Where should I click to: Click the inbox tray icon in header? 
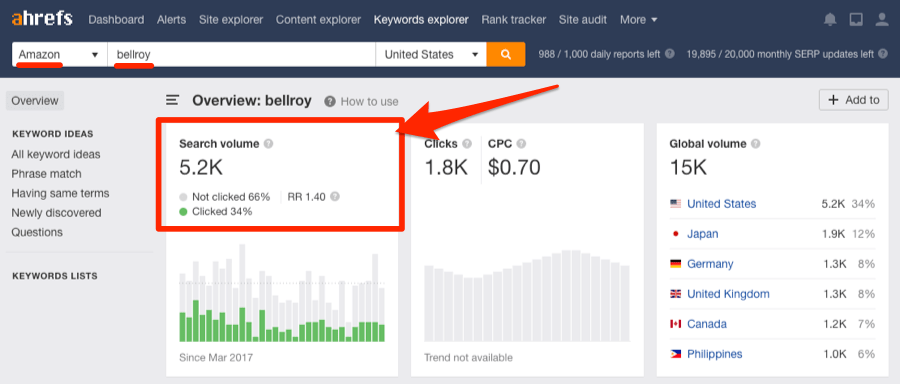[x=856, y=20]
